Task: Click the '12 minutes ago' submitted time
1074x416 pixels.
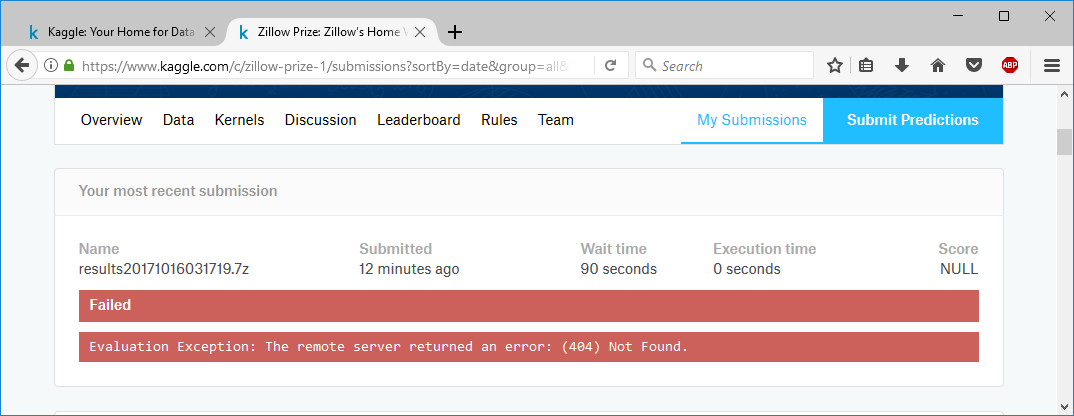Action: click(x=409, y=269)
